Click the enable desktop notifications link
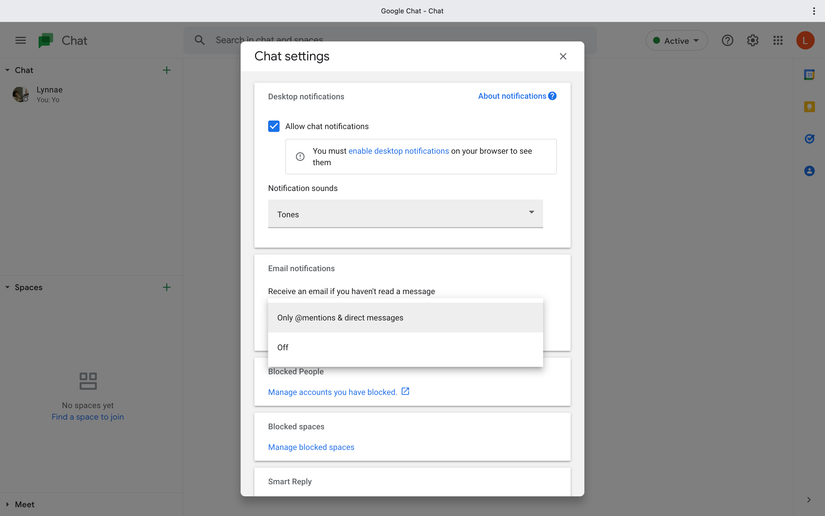Screen dimensions: 825x516 click(x=399, y=151)
